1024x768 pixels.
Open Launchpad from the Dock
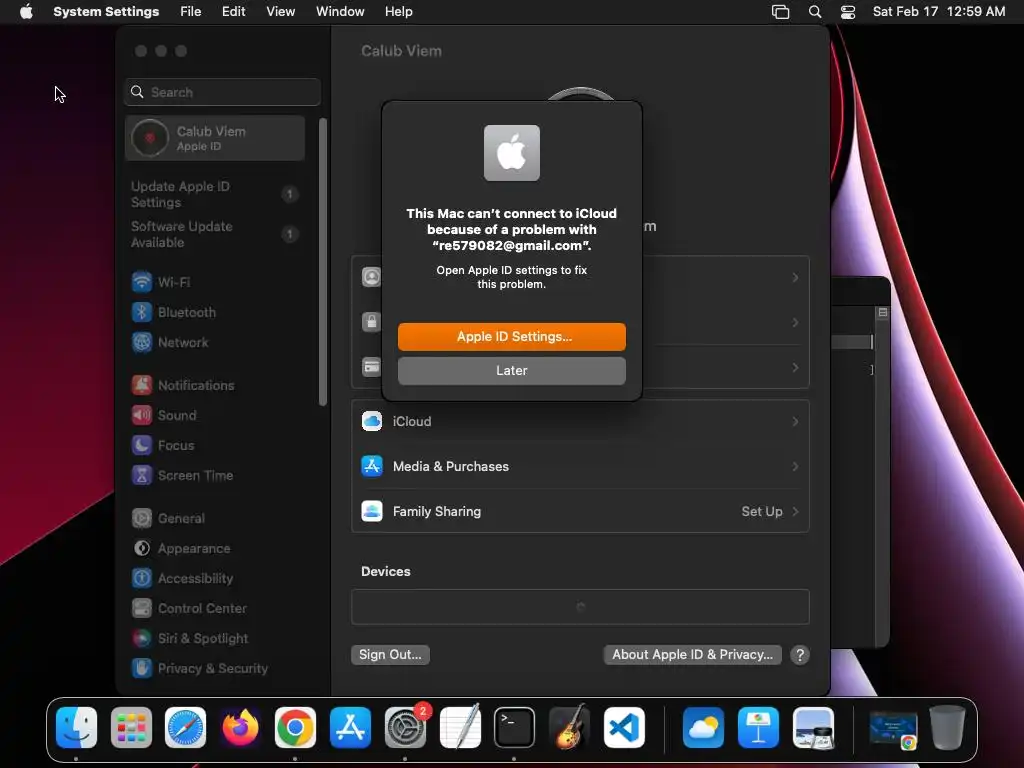click(131, 728)
